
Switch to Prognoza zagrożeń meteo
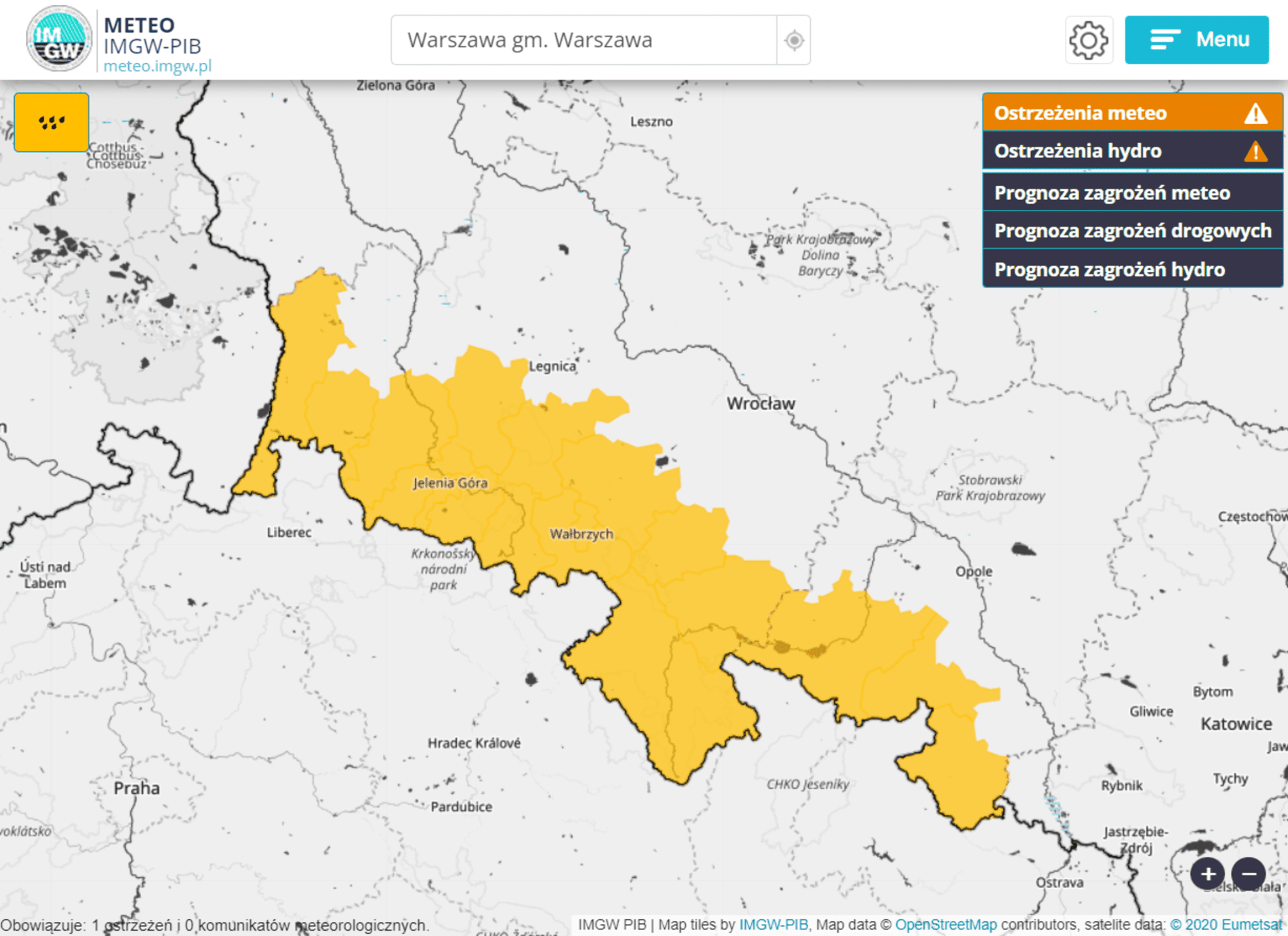coord(1112,193)
